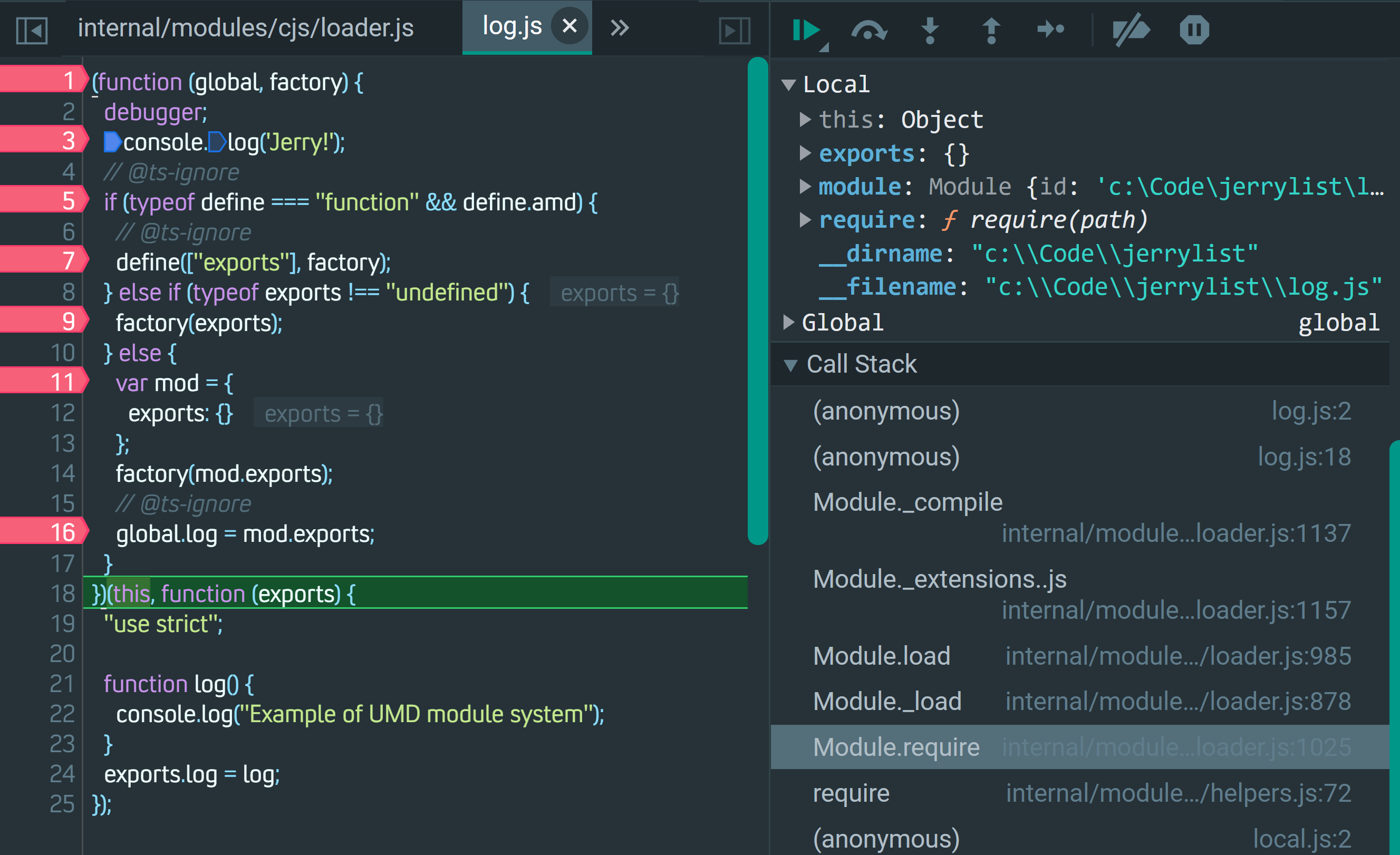Click the editor vertical scrollbar
Image resolution: width=1400 pixels, height=855 pixels.
pyautogui.click(x=757, y=301)
